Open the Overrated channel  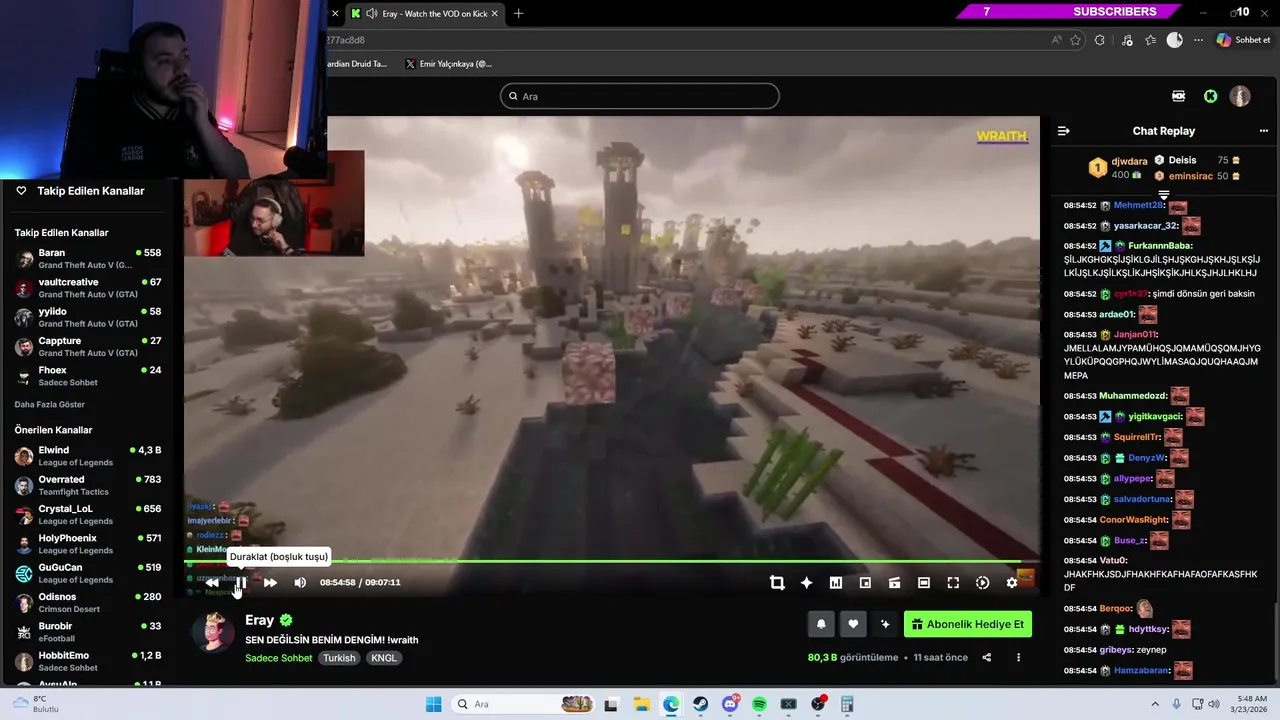click(x=88, y=485)
